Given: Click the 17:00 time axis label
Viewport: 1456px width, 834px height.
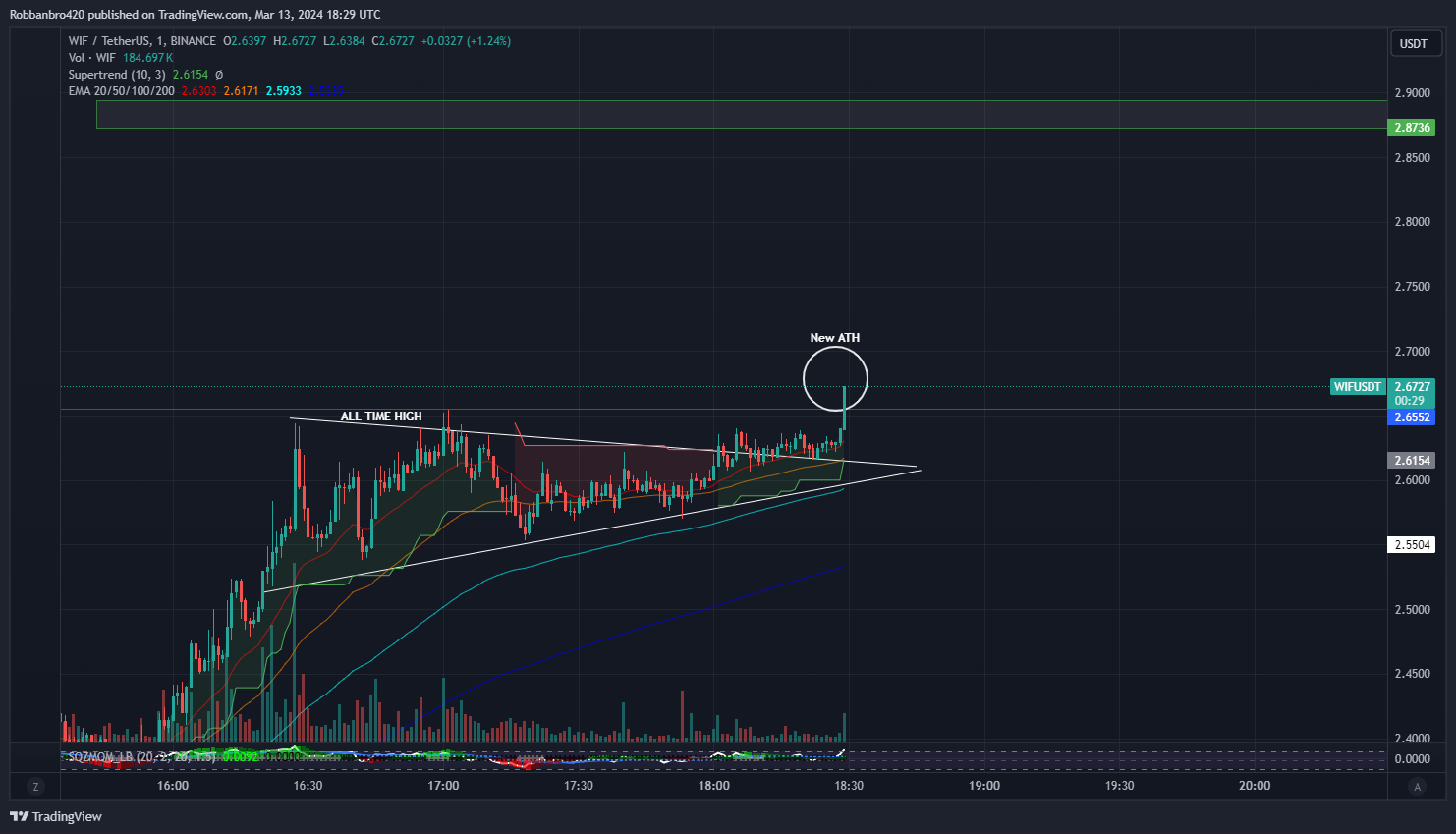Looking at the screenshot, I should pos(444,786).
